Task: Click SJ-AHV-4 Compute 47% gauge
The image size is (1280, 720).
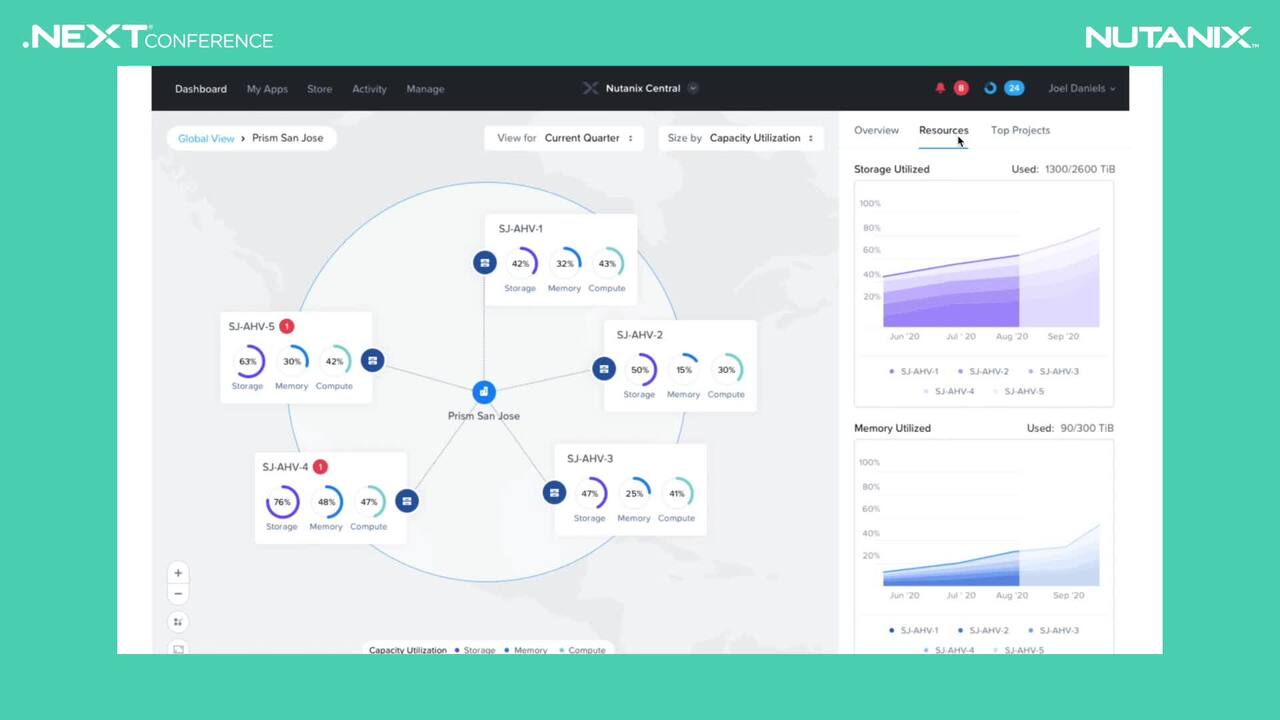Action: 369,502
